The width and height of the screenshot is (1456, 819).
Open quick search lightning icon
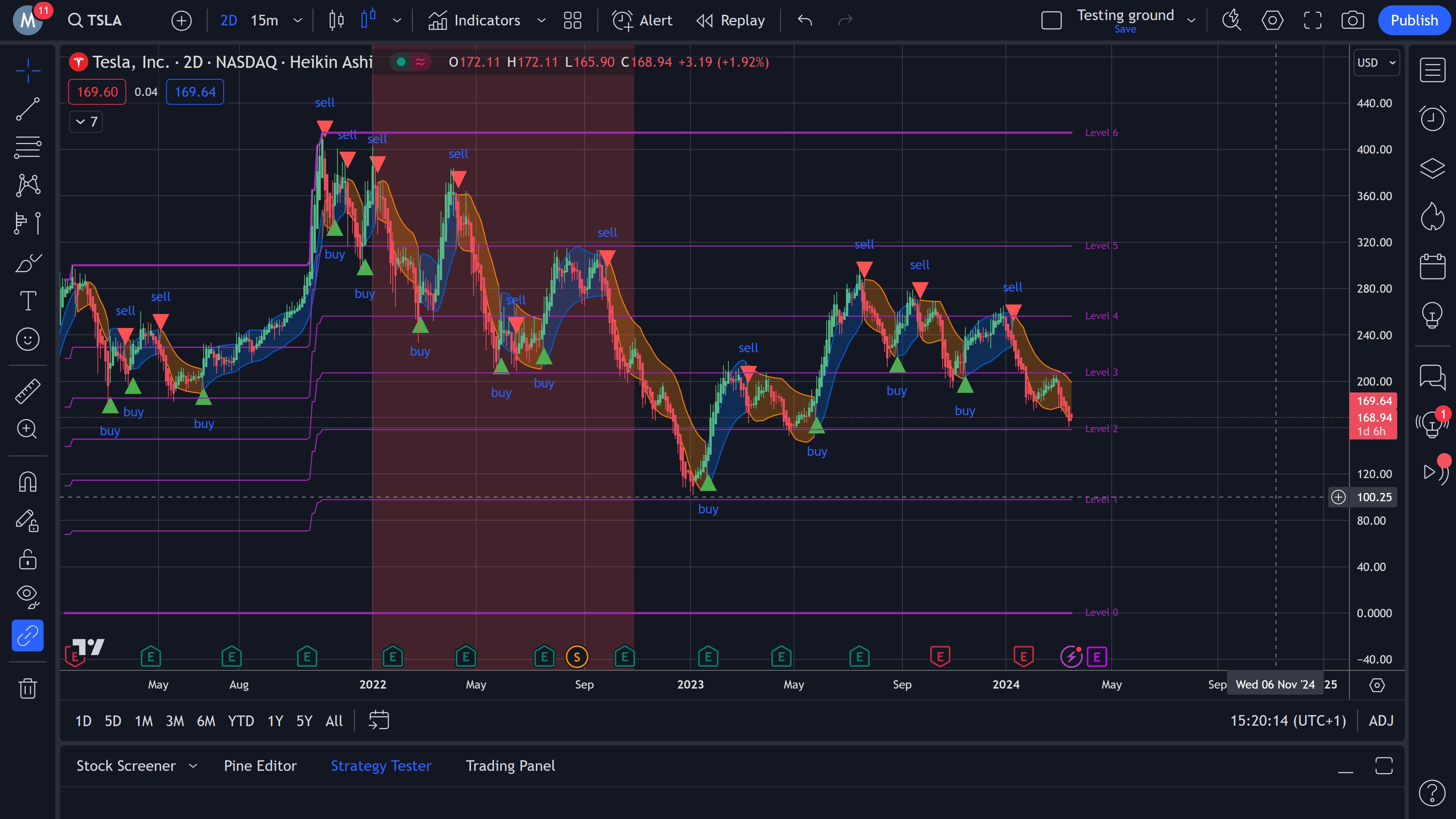[1232, 21]
